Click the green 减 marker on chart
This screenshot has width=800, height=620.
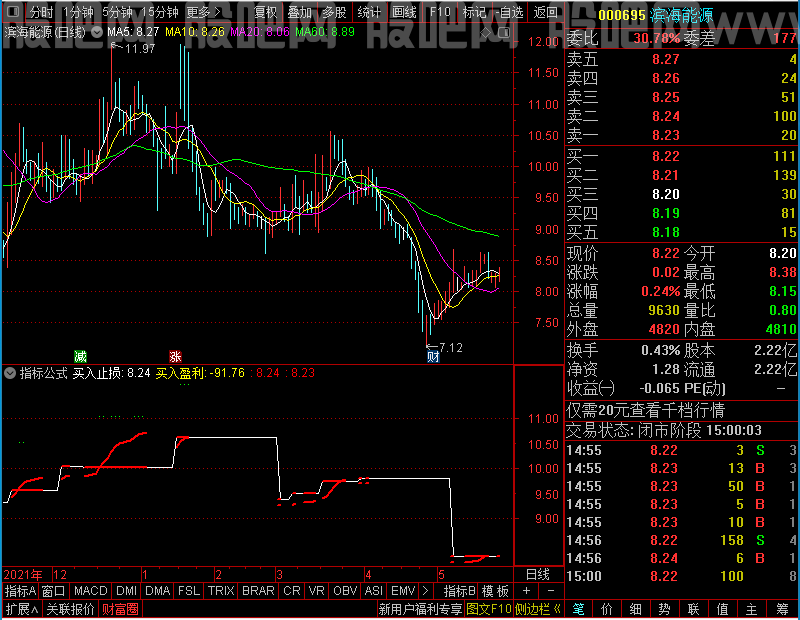point(80,356)
